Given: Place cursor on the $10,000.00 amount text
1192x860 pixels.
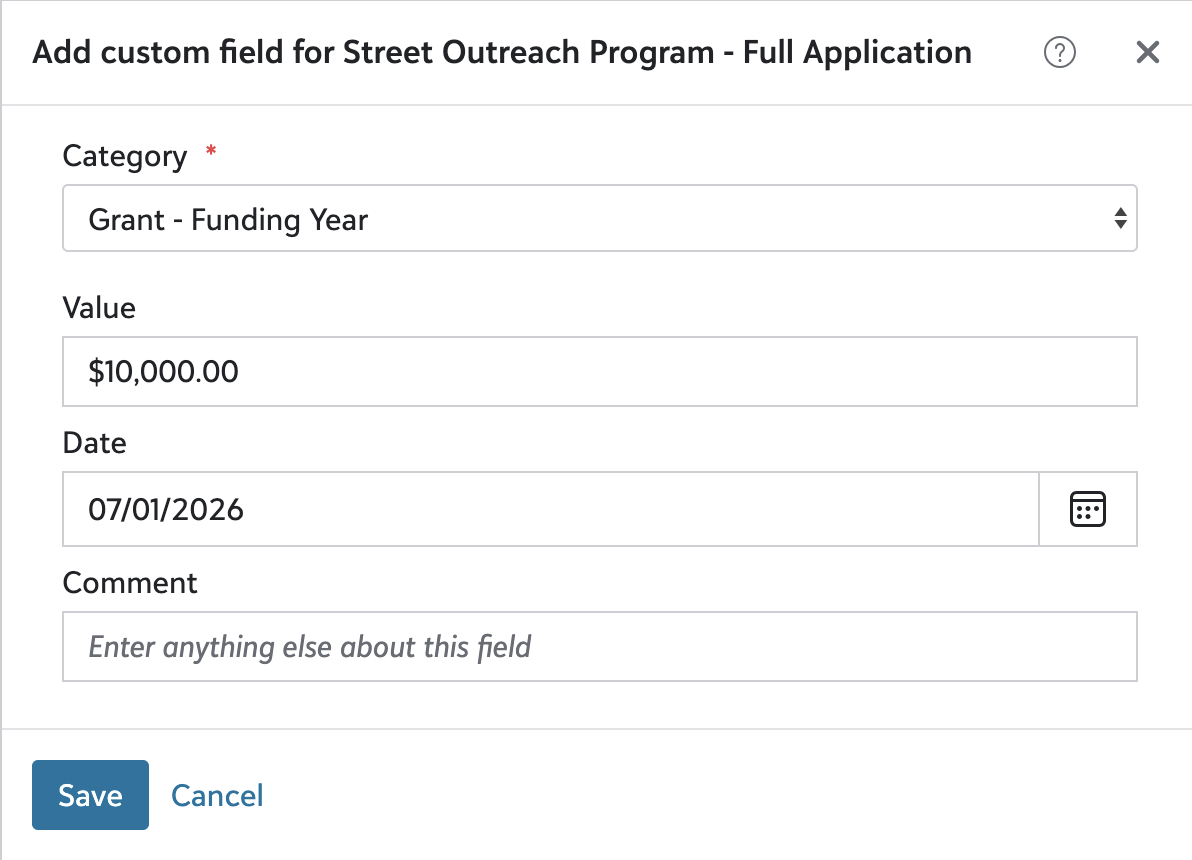Looking at the screenshot, I should click(x=163, y=371).
